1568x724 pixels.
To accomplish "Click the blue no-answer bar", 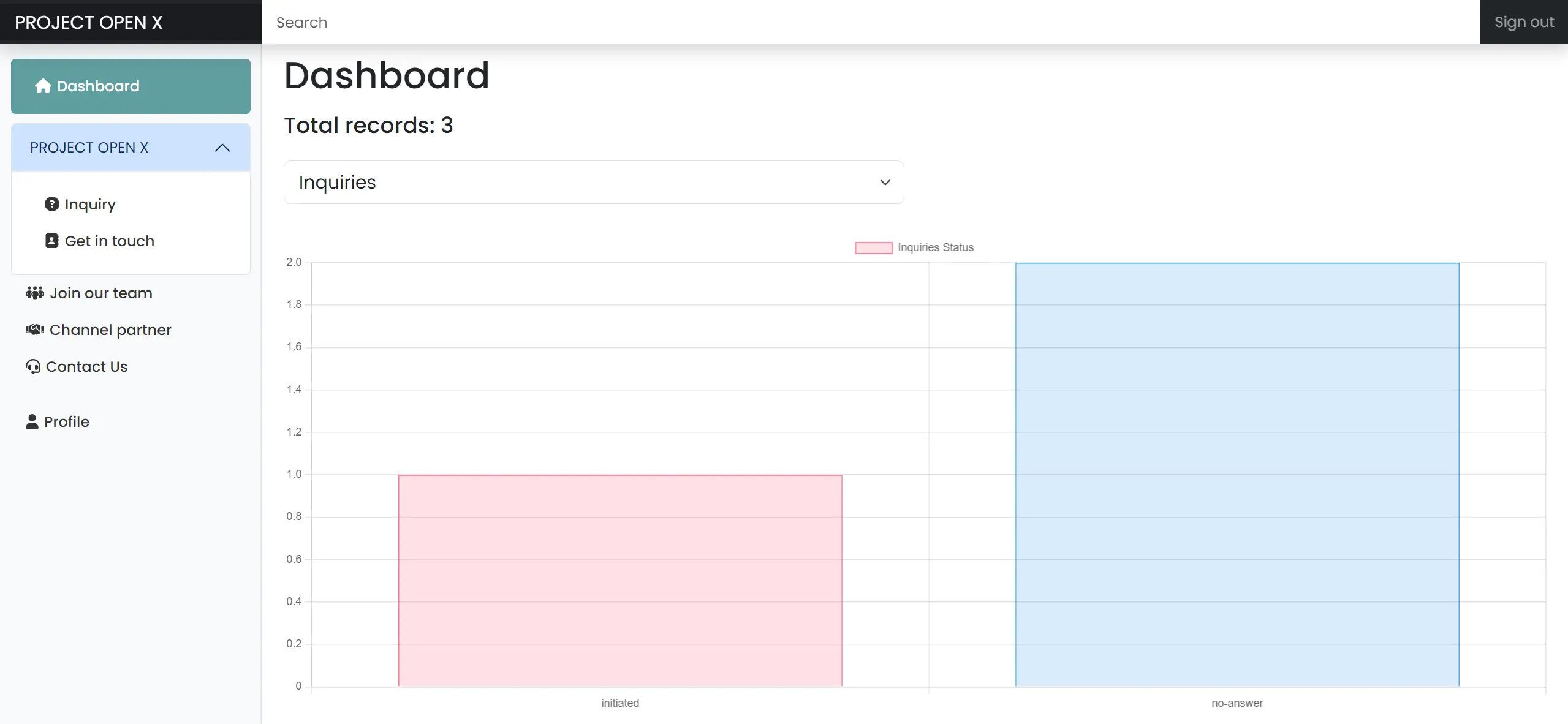I will pos(1237,475).
